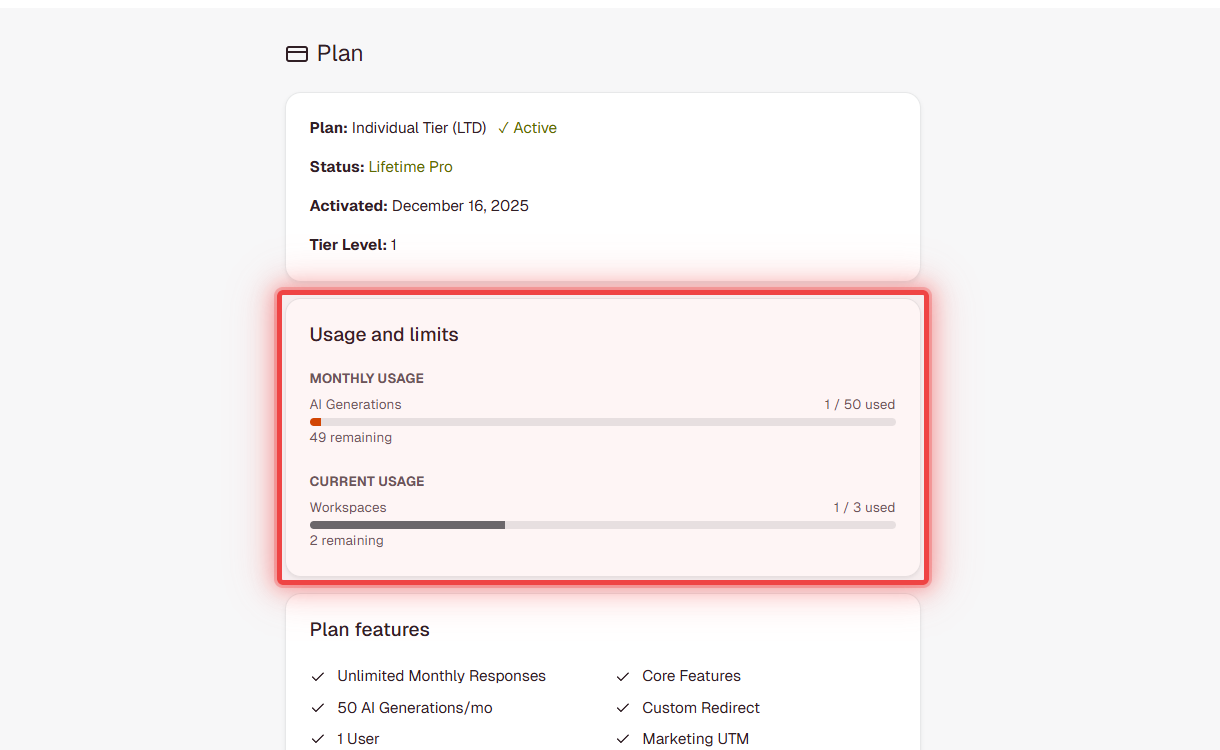Viewport: 1220px width, 750px height.
Task: Click the checkmark next to "1 User"
Action: click(x=318, y=738)
